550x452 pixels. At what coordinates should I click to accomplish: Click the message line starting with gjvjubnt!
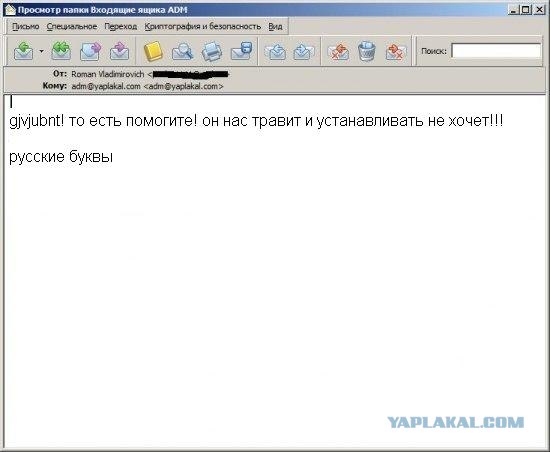tap(256, 121)
